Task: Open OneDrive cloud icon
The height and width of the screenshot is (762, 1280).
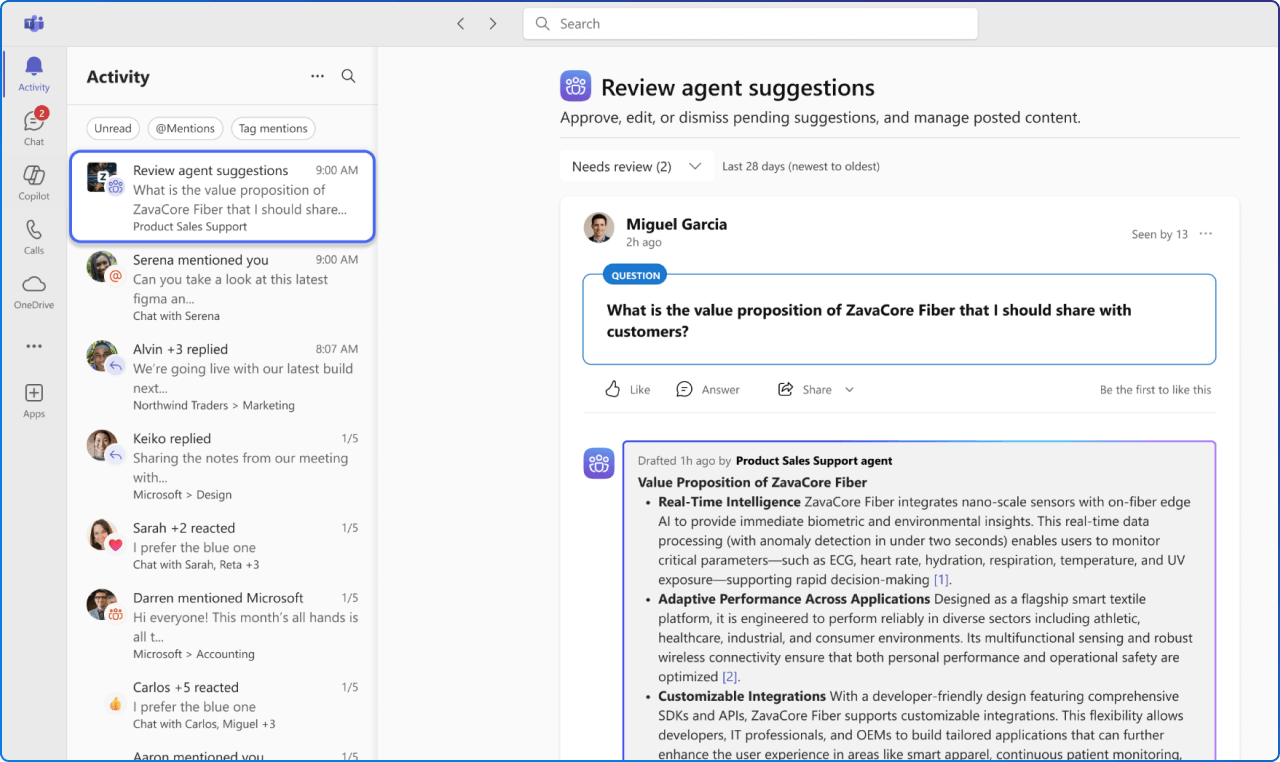Action: pyautogui.click(x=34, y=291)
